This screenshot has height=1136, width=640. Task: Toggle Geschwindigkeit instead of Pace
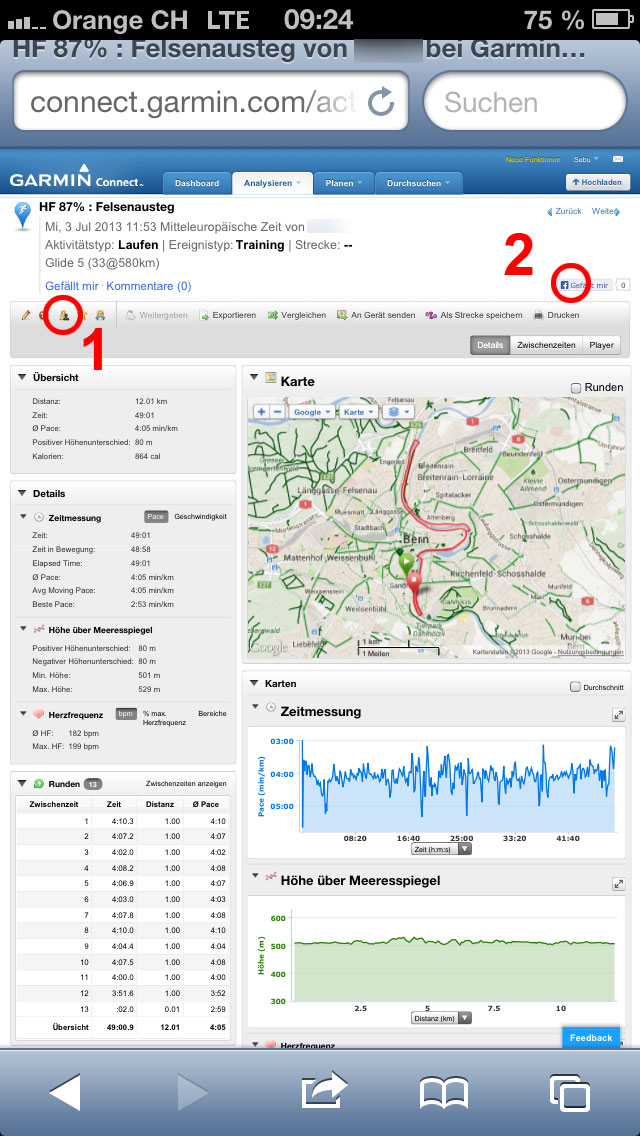[x=200, y=517]
